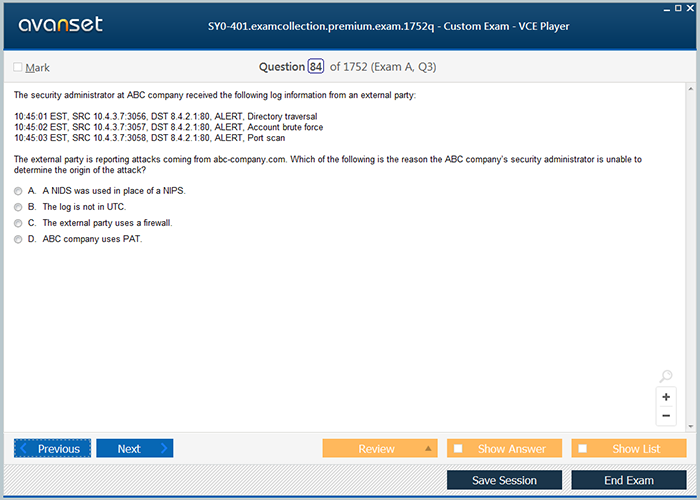Viewport: 700px width, 500px height.
Task: Click the right arrow on Next button
Action: click(x=164, y=448)
